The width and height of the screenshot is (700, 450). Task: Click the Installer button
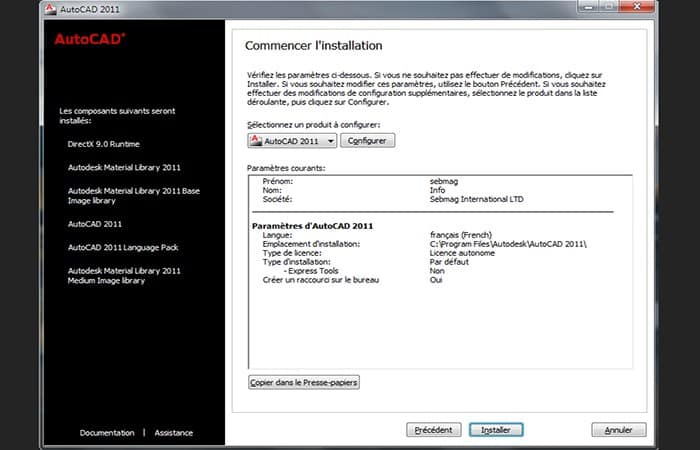[x=496, y=430]
